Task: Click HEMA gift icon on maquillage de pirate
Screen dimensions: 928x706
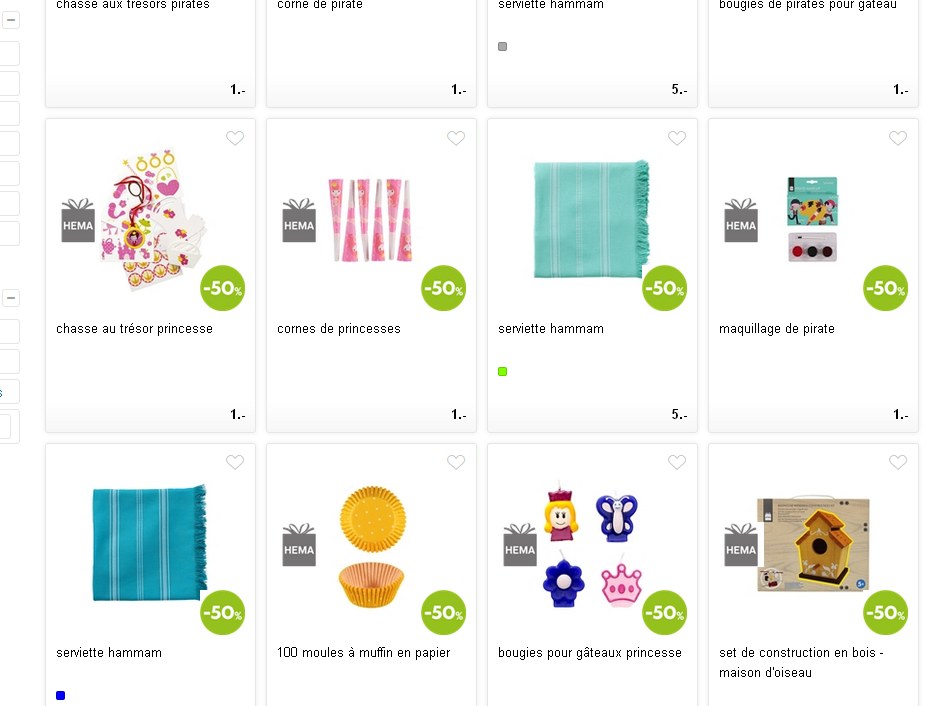Action: pos(741,220)
